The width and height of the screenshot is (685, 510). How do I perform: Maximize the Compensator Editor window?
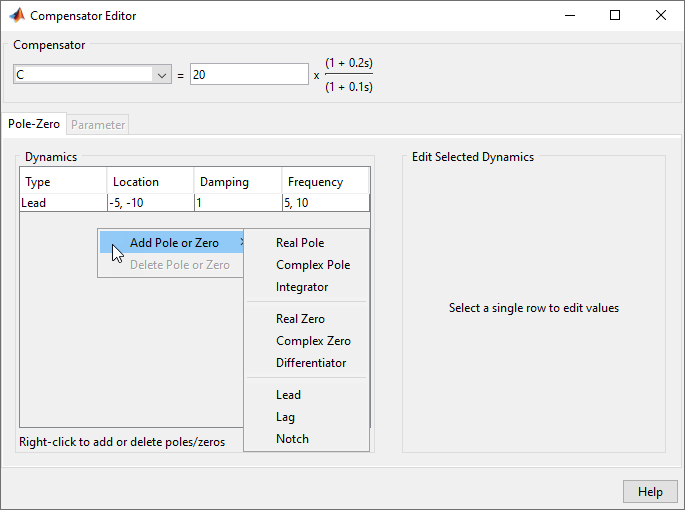pyautogui.click(x=615, y=16)
